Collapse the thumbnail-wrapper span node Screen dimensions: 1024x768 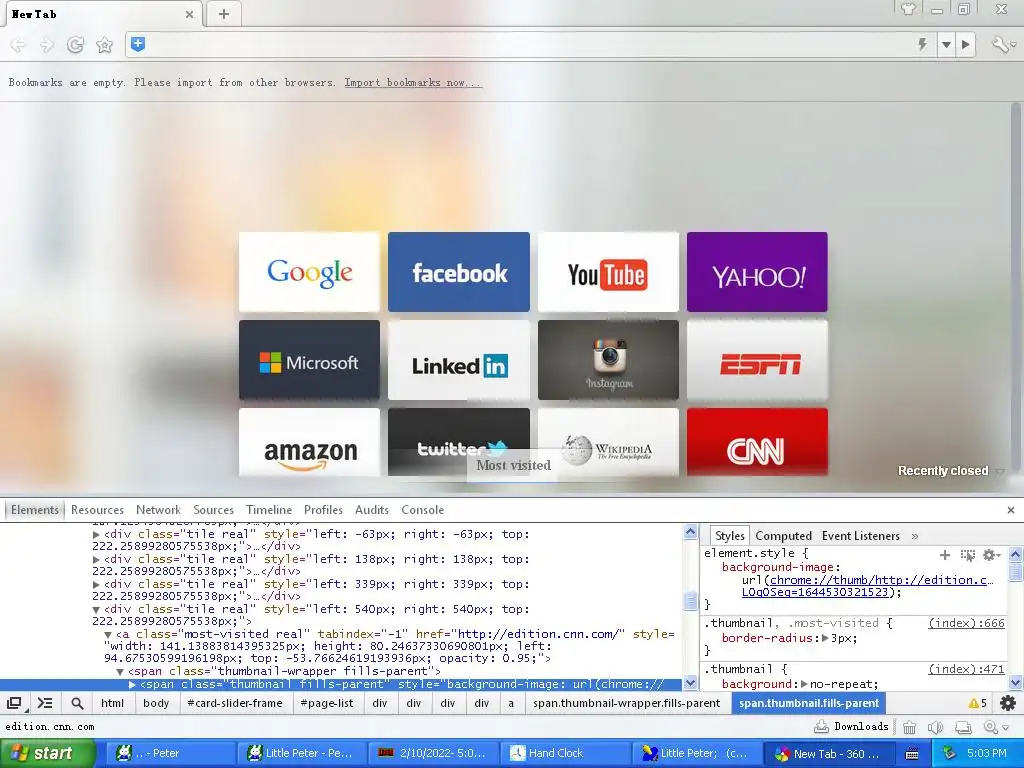pyautogui.click(x=120, y=671)
